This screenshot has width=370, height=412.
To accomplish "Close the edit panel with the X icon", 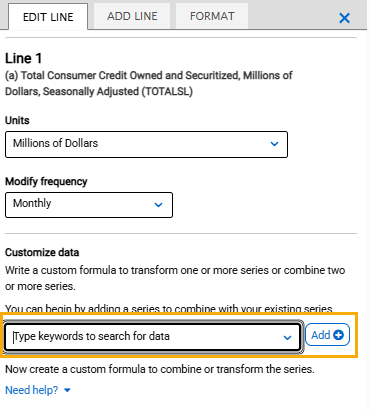I will [344, 18].
